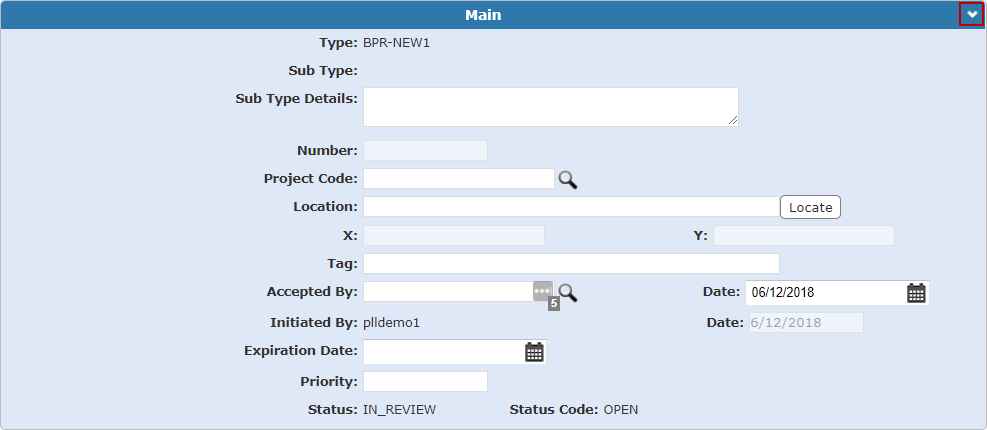This screenshot has width=987, height=430.
Task: Select the Location text field
Action: tap(570, 207)
